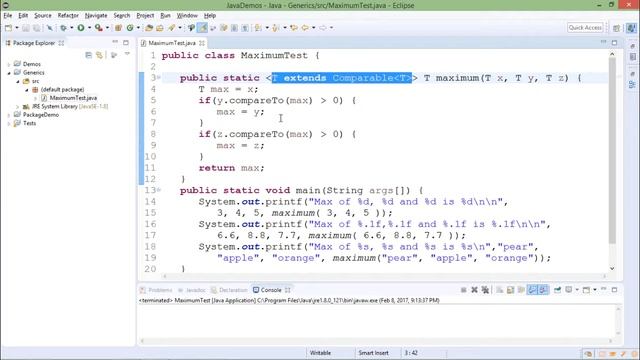Click the Open Task briefcase icon
The image size is (640, 360).
(x=160, y=28)
